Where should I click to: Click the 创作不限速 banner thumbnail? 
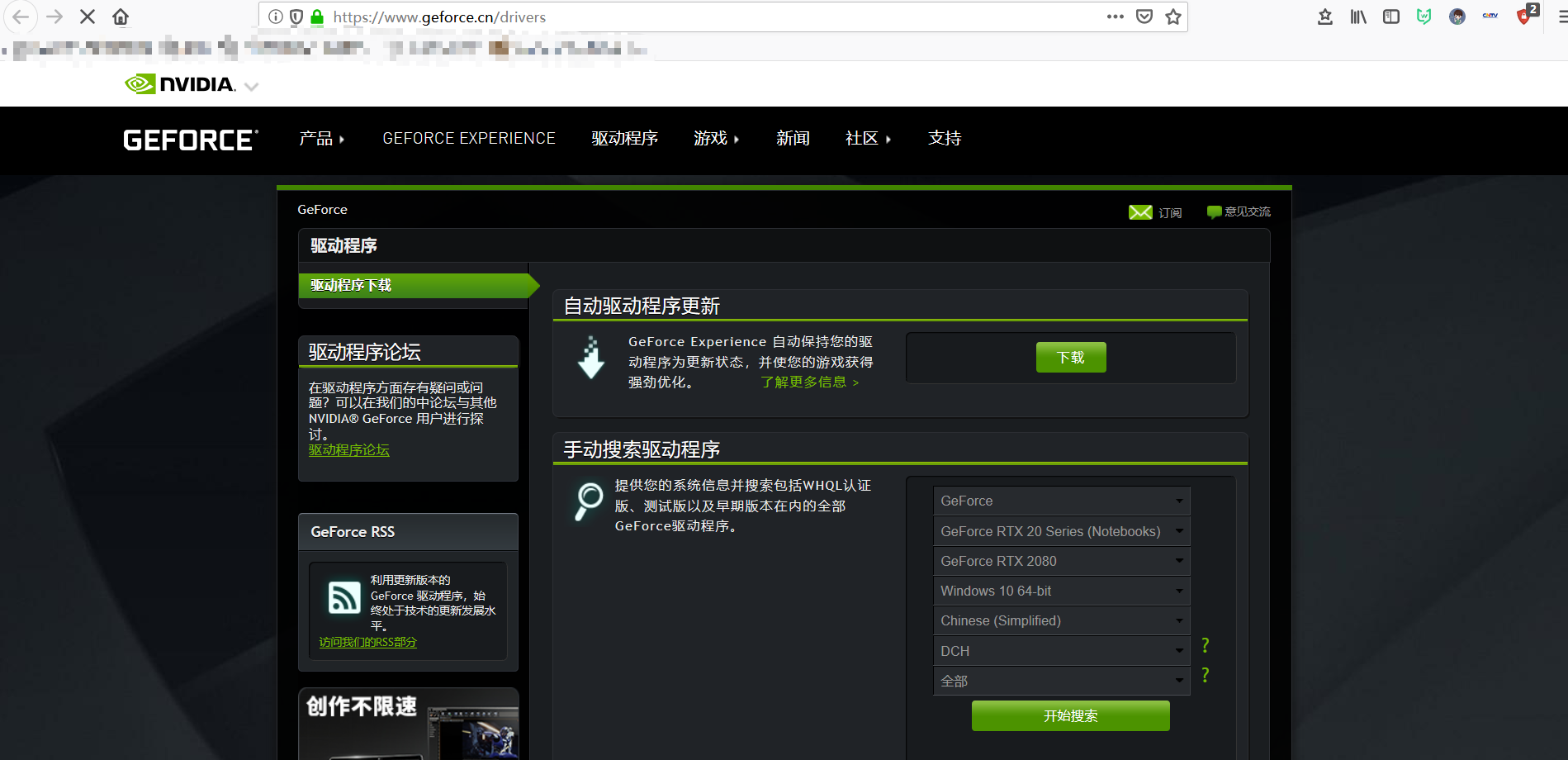[409, 724]
